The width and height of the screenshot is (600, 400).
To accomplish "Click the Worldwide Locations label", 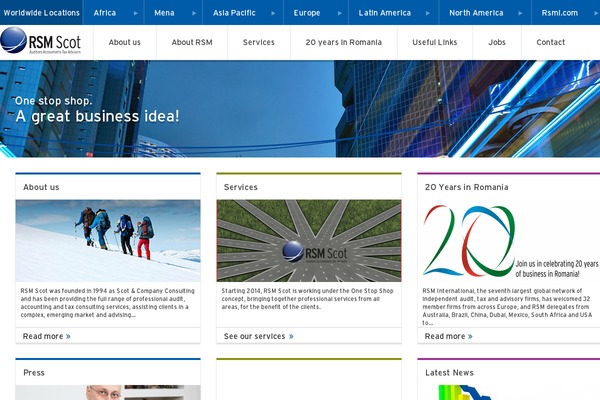I will 41,13.
